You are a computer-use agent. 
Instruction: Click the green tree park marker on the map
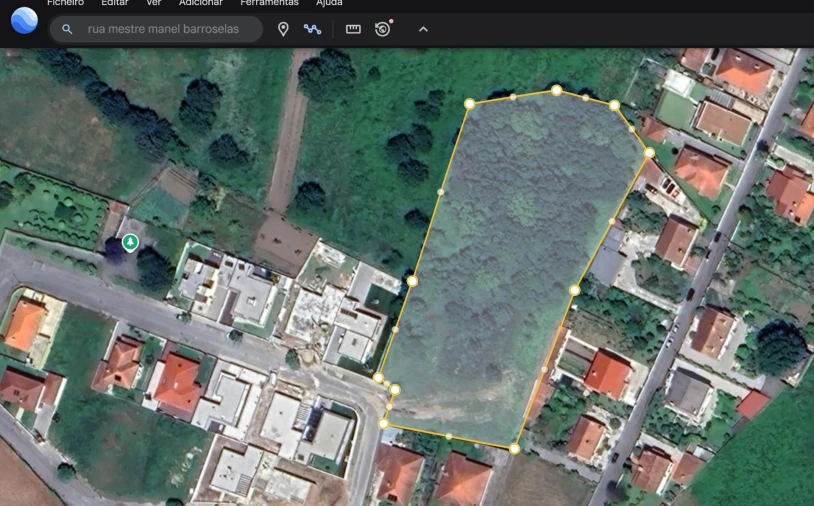[x=130, y=242]
